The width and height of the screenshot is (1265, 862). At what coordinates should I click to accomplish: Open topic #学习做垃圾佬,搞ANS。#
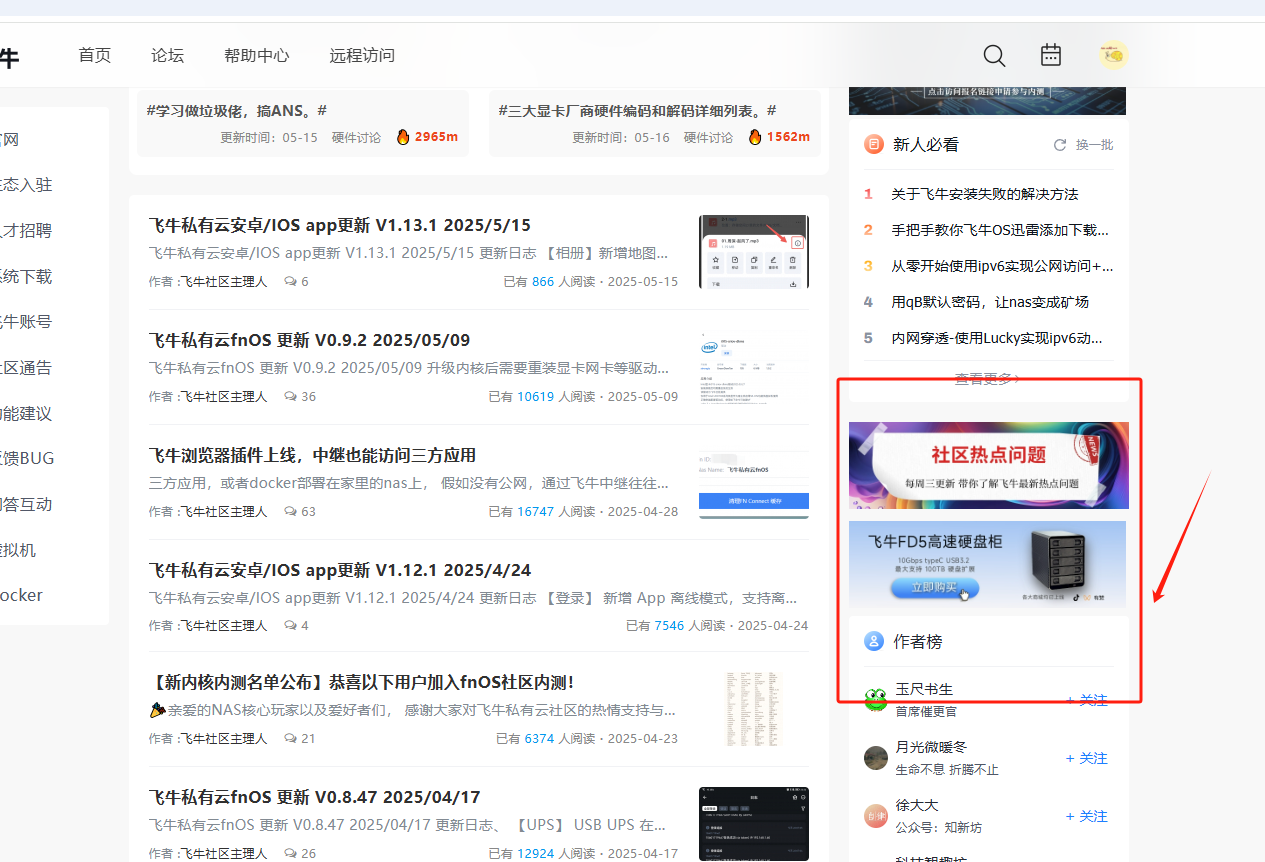[x=237, y=110]
